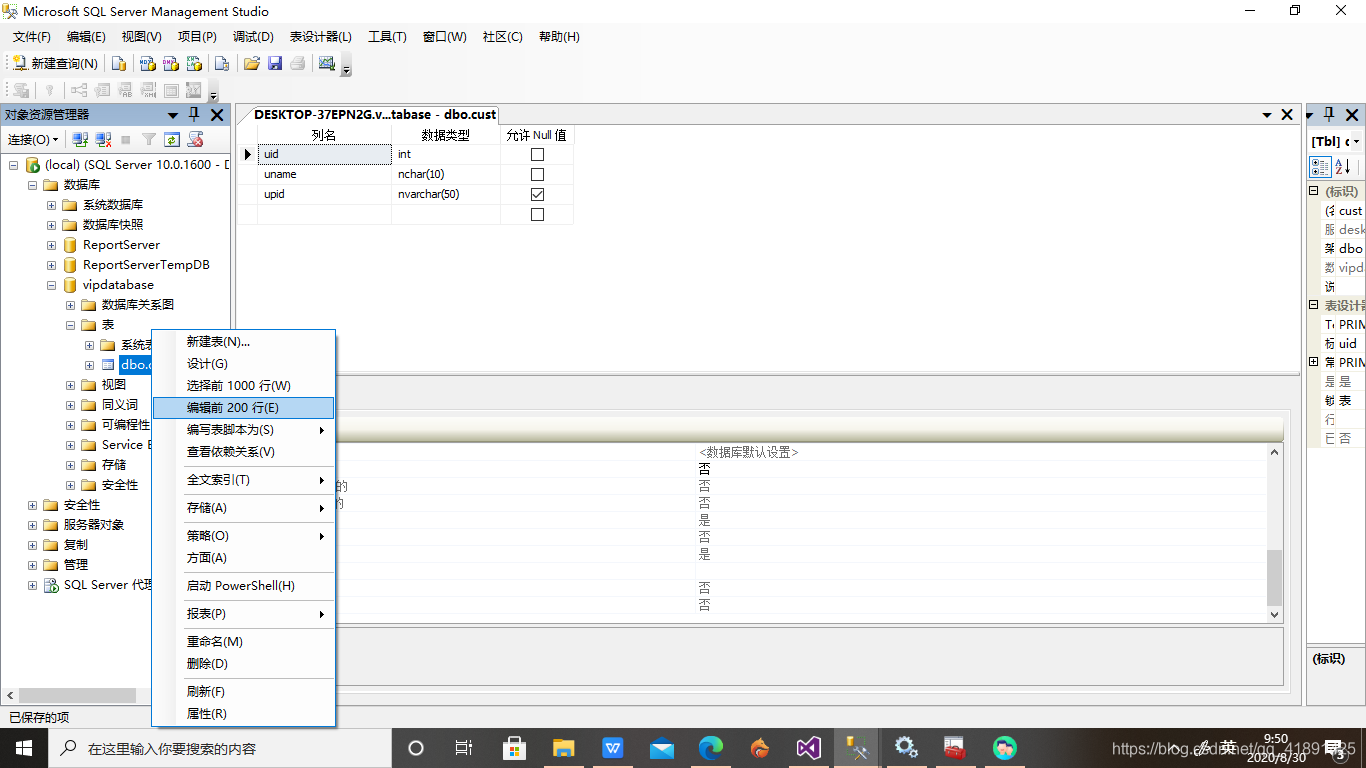Image resolution: width=1366 pixels, height=768 pixels.
Task: Expand the 服务器对象 folder
Action: (x=32, y=525)
